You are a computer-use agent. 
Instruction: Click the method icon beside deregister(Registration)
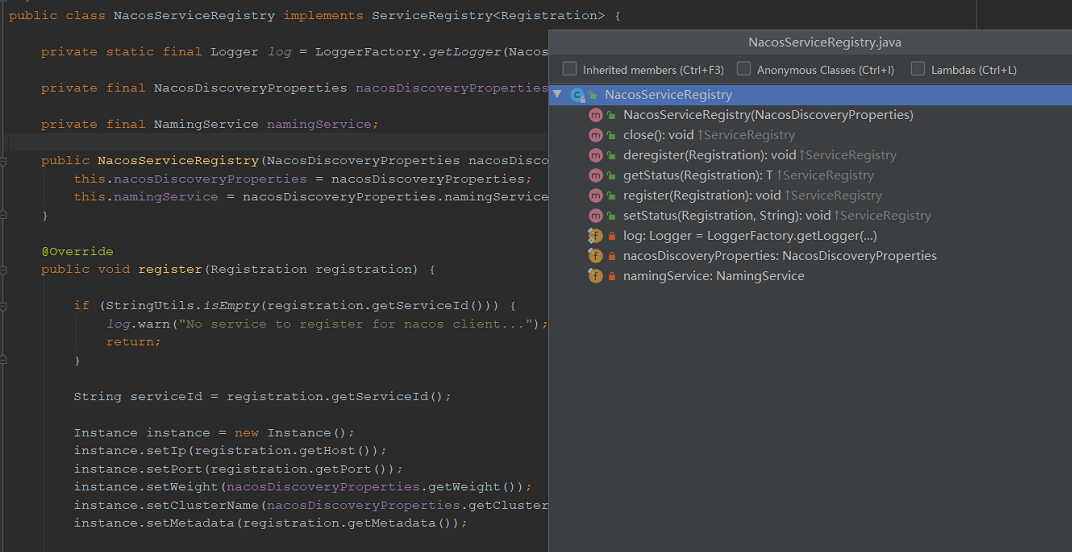[x=595, y=155]
